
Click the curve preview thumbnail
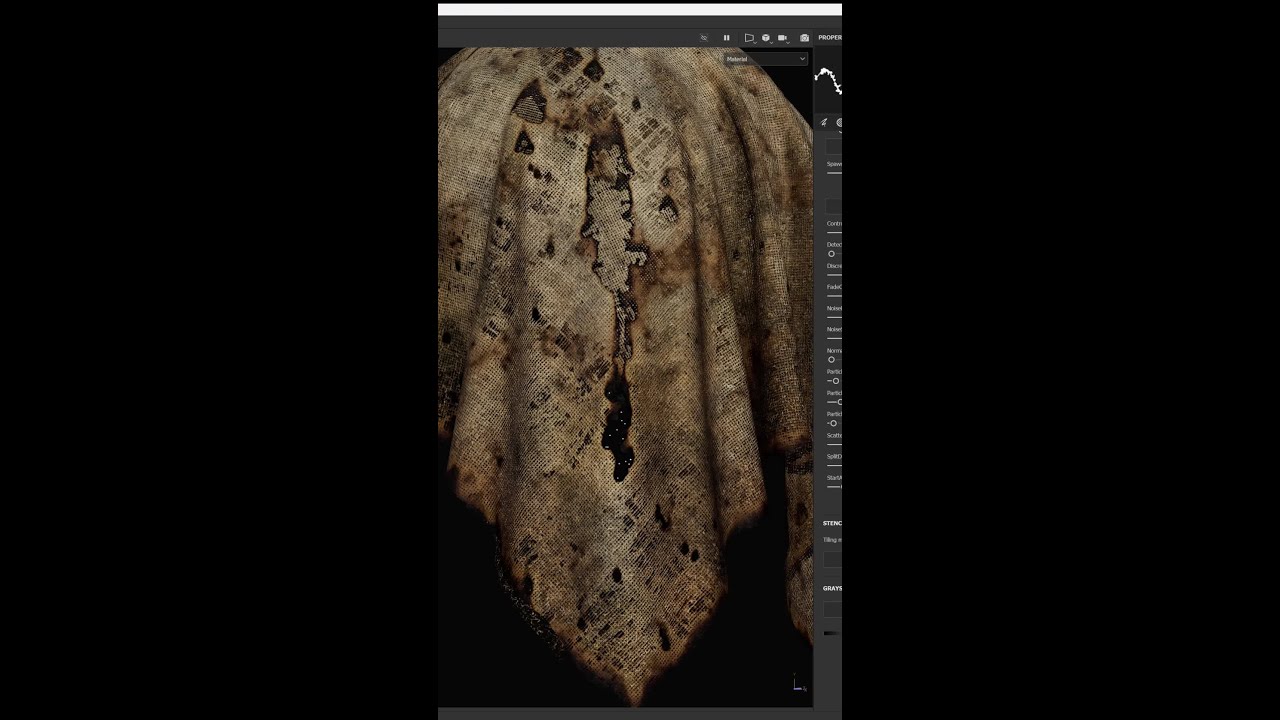pos(829,81)
